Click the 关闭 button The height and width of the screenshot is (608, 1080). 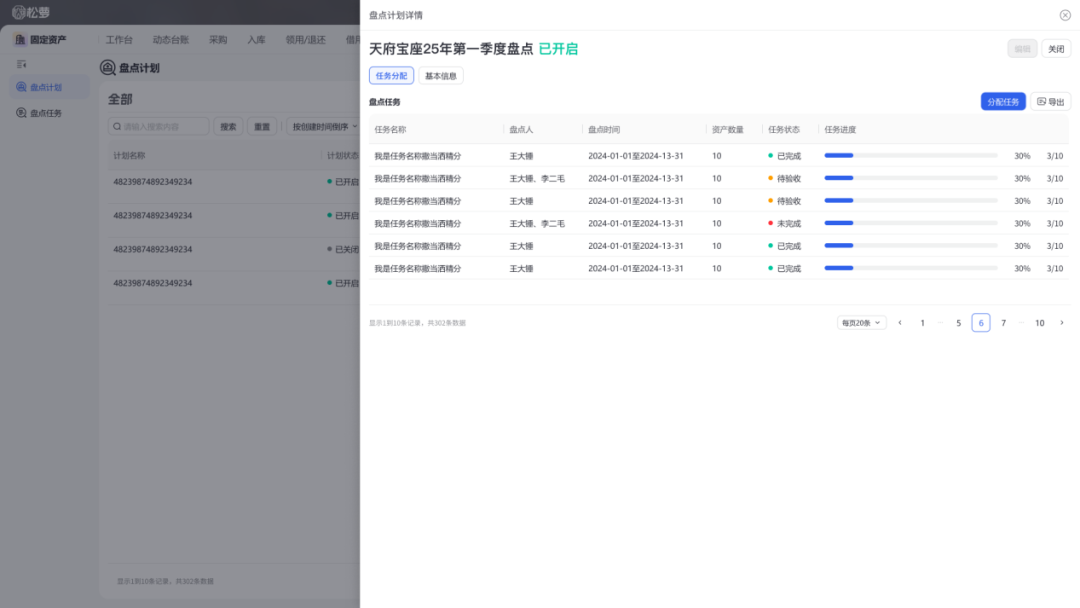[1056, 49]
